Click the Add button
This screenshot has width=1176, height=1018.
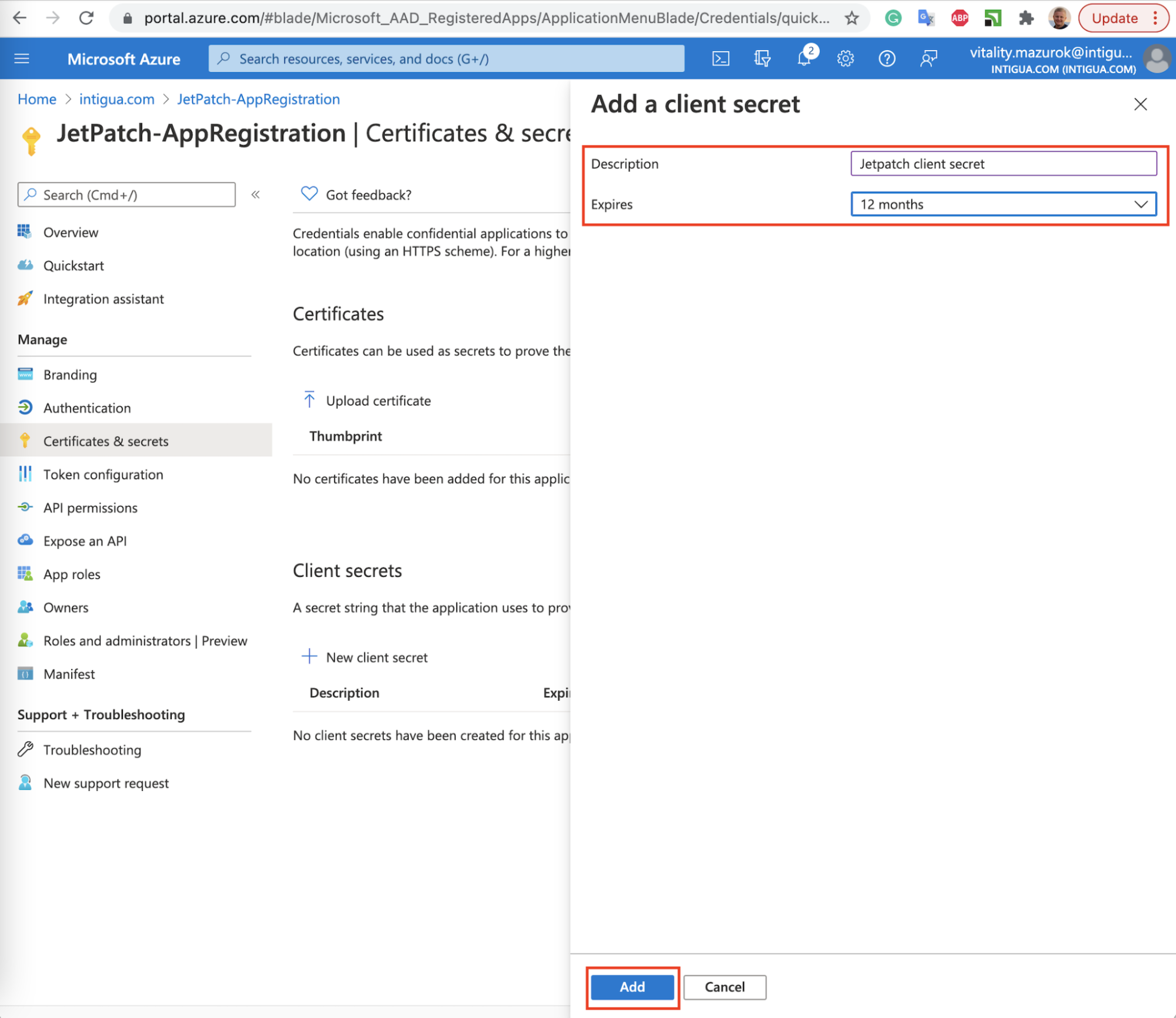click(632, 987)
